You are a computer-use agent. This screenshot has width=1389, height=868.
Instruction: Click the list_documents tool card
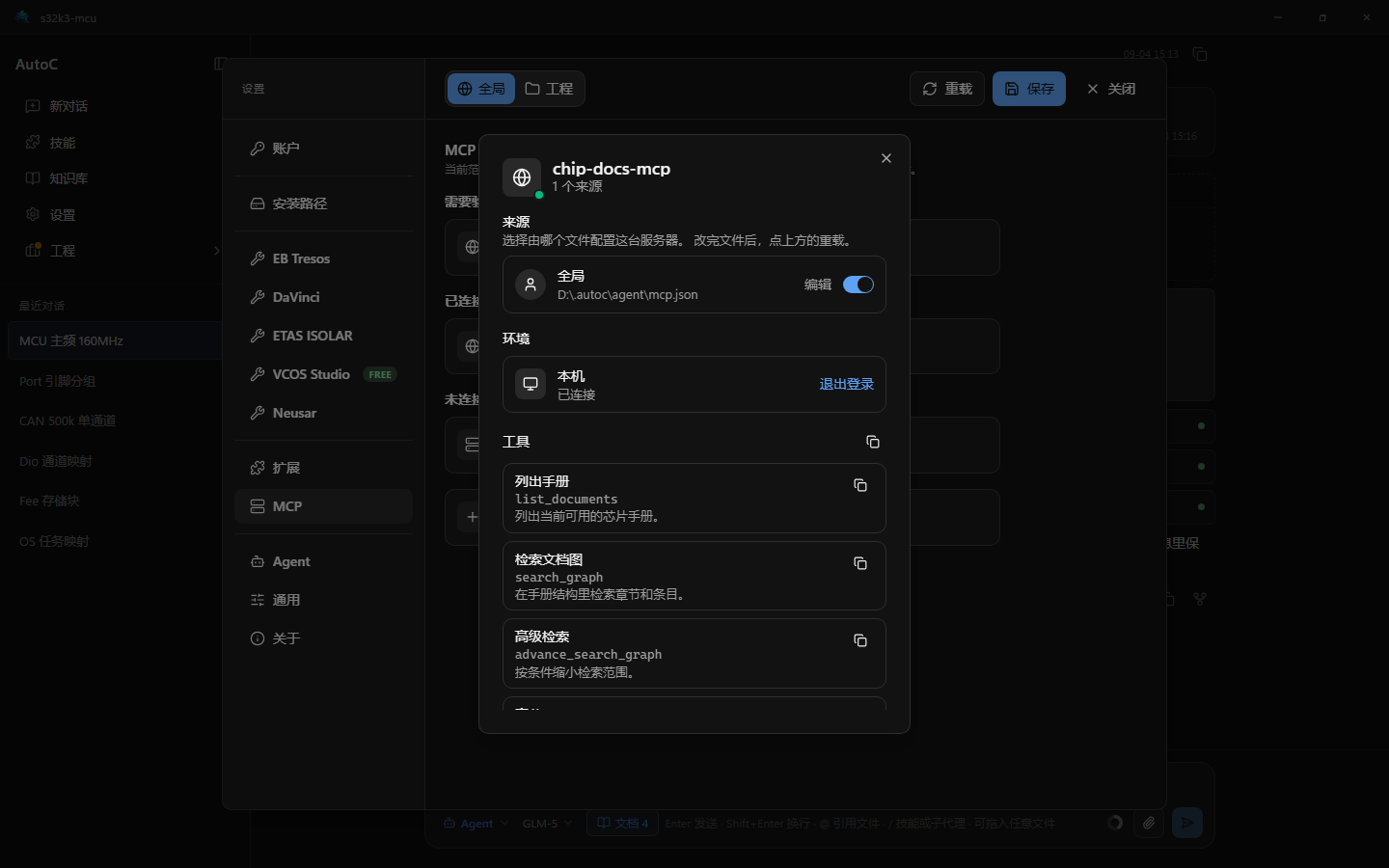[x=694, y=498]
